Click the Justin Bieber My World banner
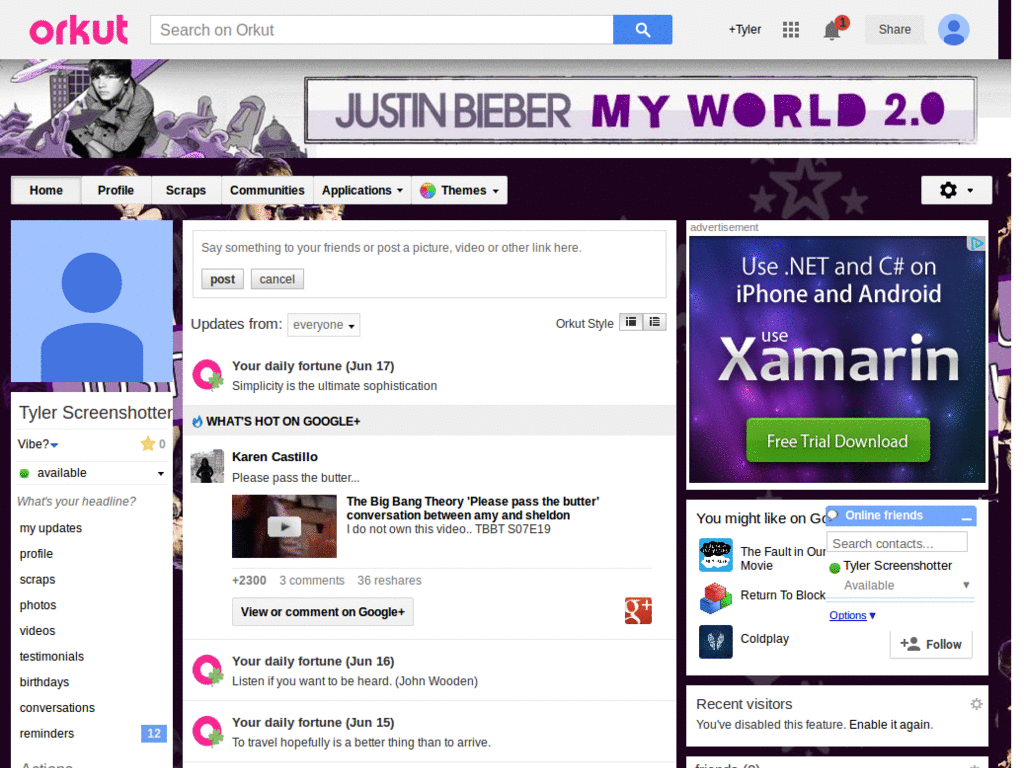Screen dimensions: 1024x768 coord(641,110)
